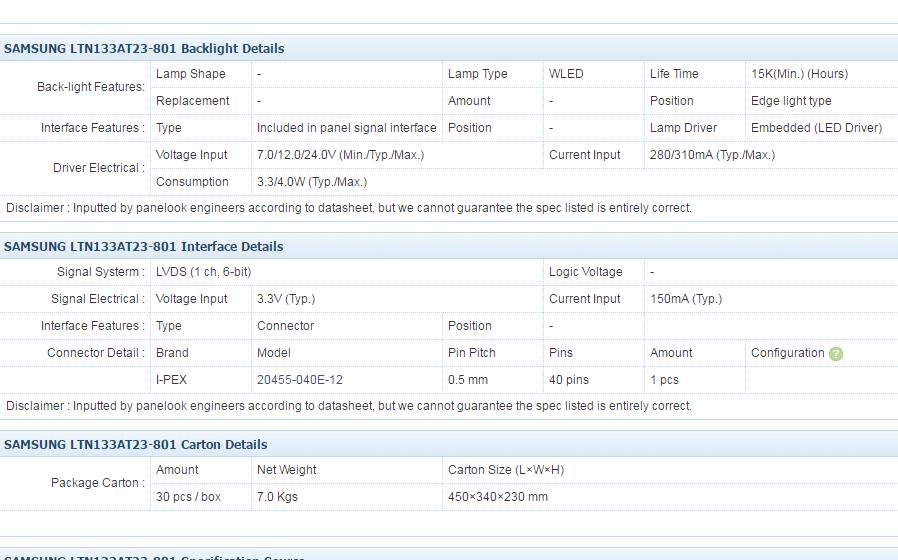Click the 'Logic Voltage' label

585,271
